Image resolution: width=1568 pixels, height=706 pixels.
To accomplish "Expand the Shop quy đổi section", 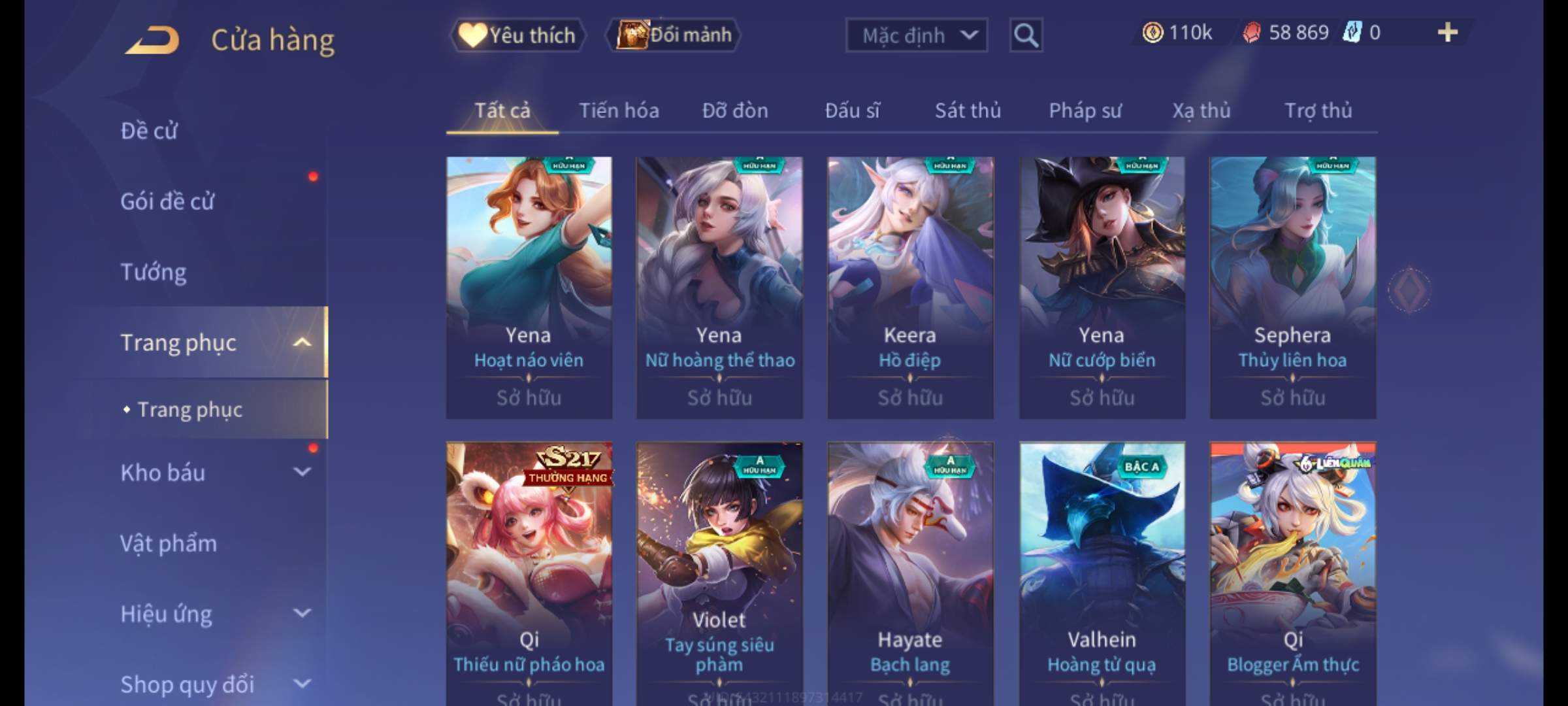I will [302, 684].
